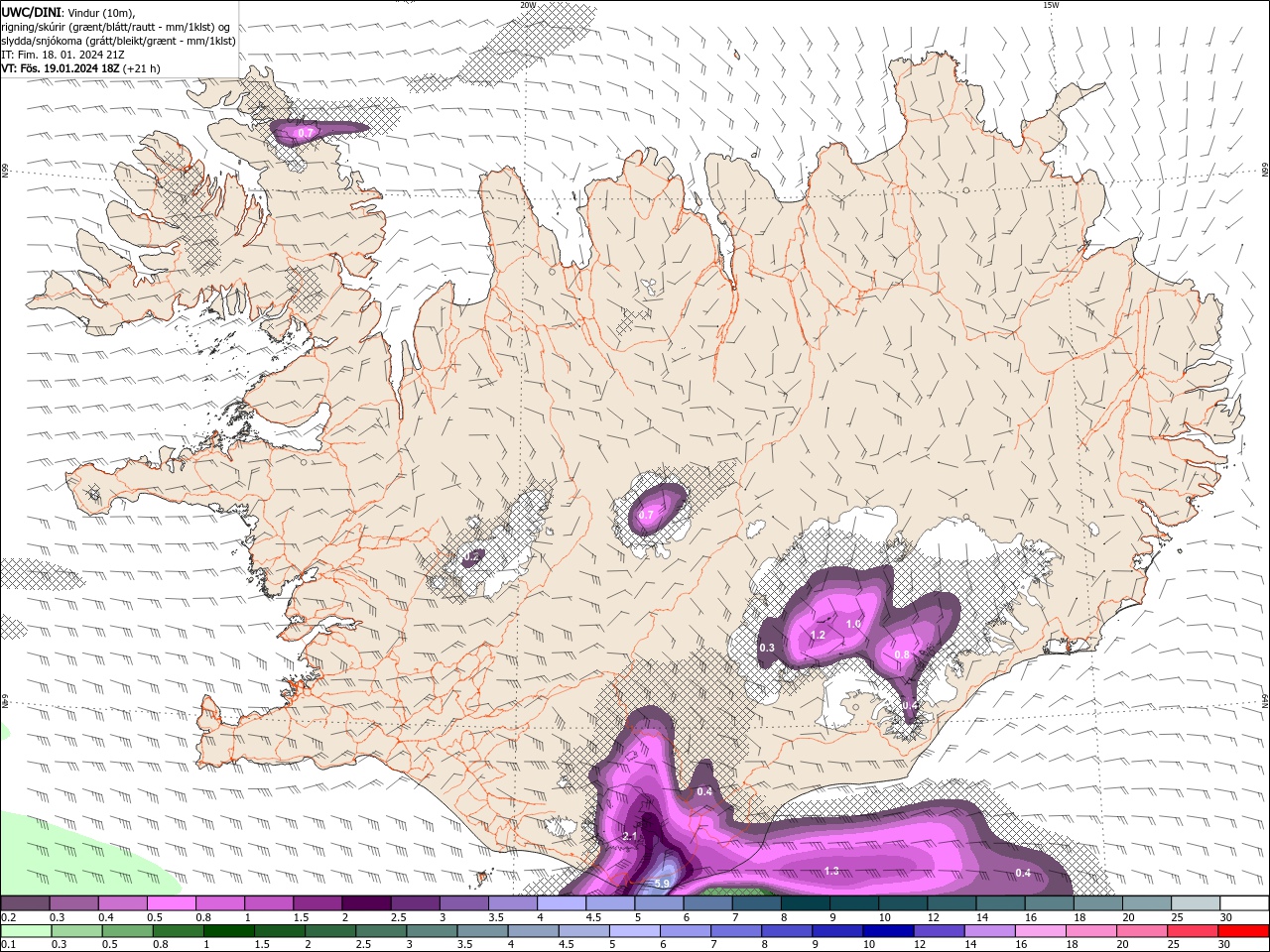Screen dimensions: 1270x952
Task: Click the bright pink swatch labeled 0.5
Action: click(171, 903)
